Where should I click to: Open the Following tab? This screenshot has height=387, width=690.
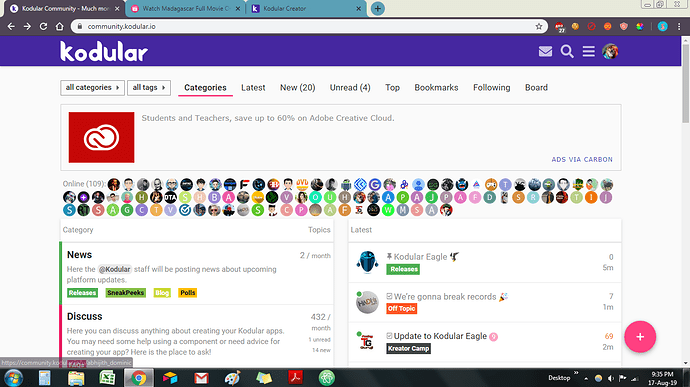coord(492,88)
